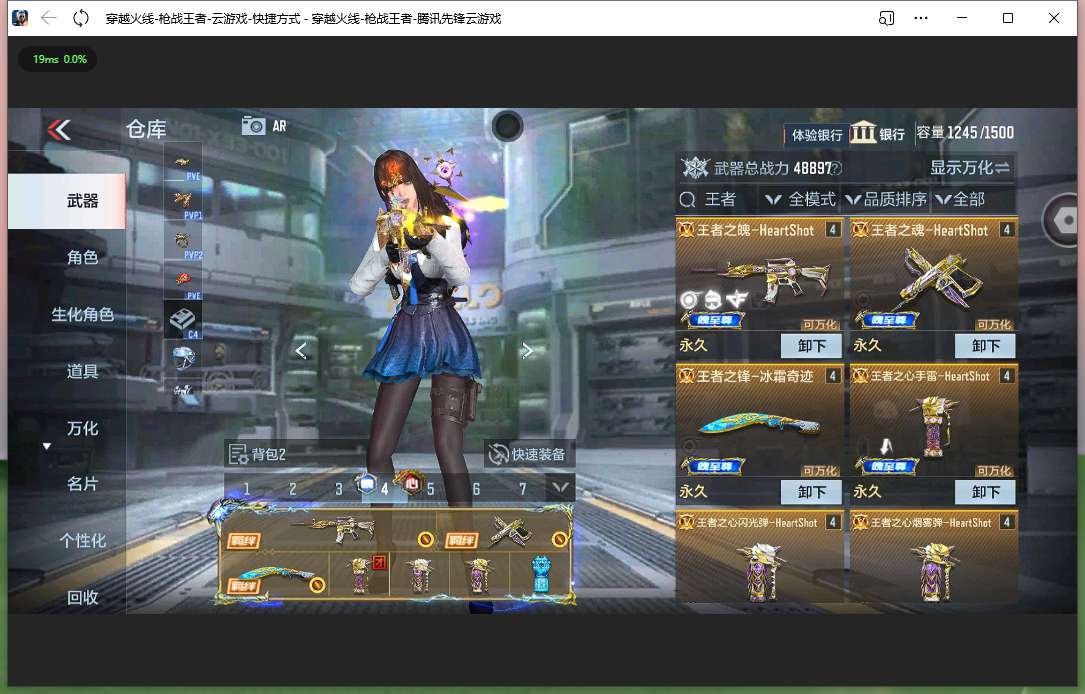Screen dimensions: 1085x694
Task: Click the 王者 search field
Action: [x=720, y=200]
